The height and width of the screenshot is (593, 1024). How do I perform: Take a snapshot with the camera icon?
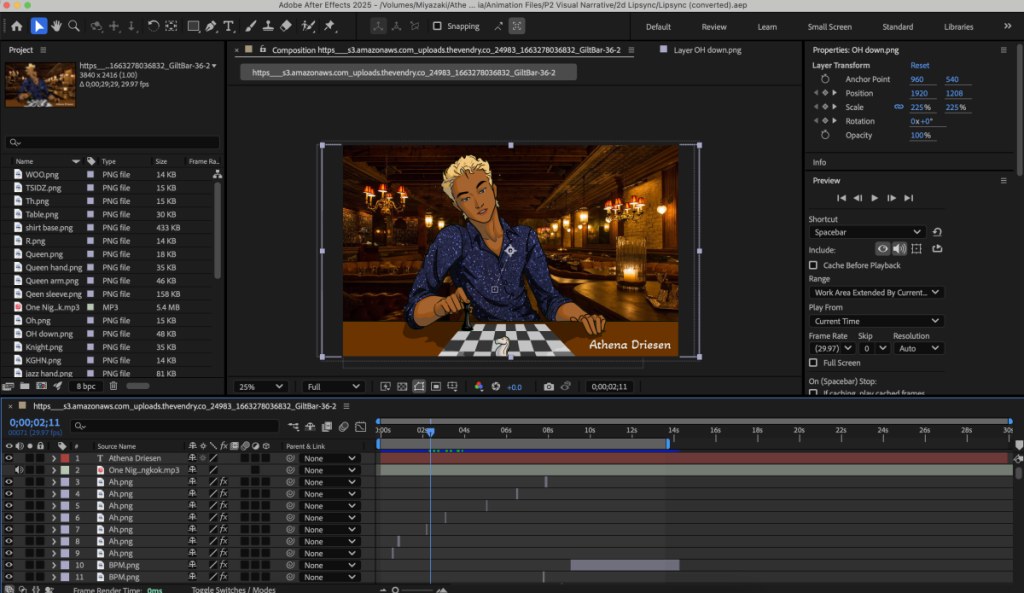click(x=548, y=386)
